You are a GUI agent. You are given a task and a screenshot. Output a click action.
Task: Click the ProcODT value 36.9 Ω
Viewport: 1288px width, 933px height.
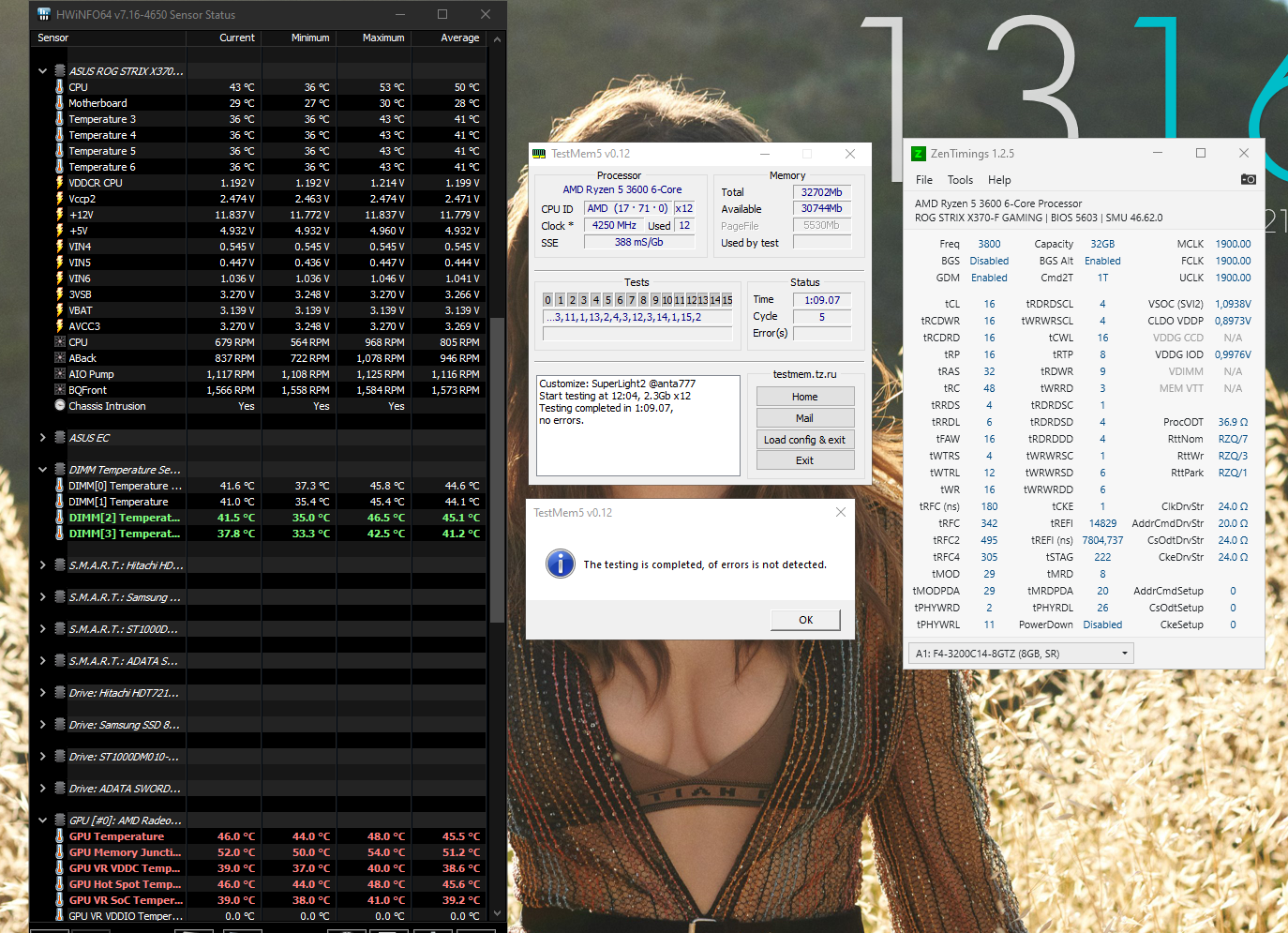point(1233,422)
